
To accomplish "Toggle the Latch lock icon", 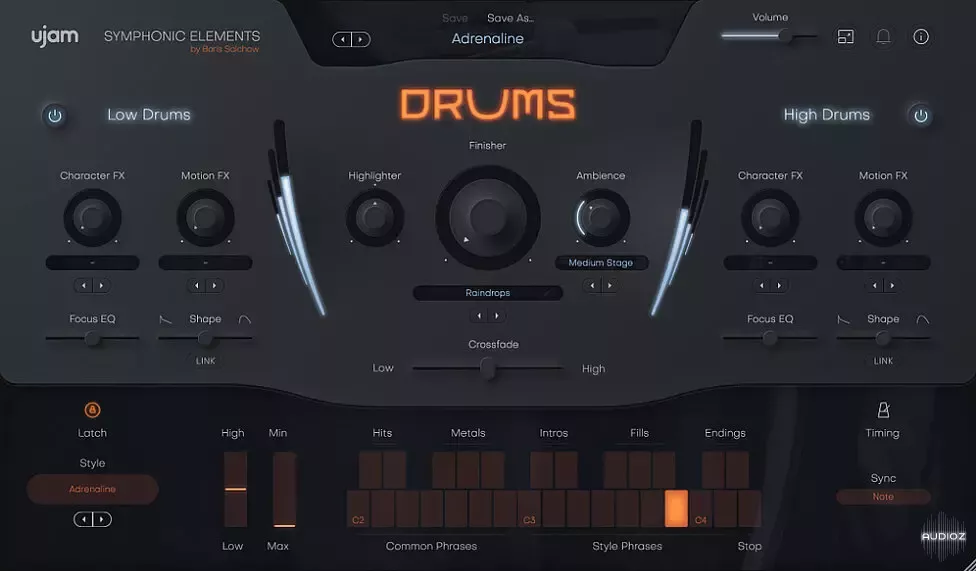I will coord(92,410).
